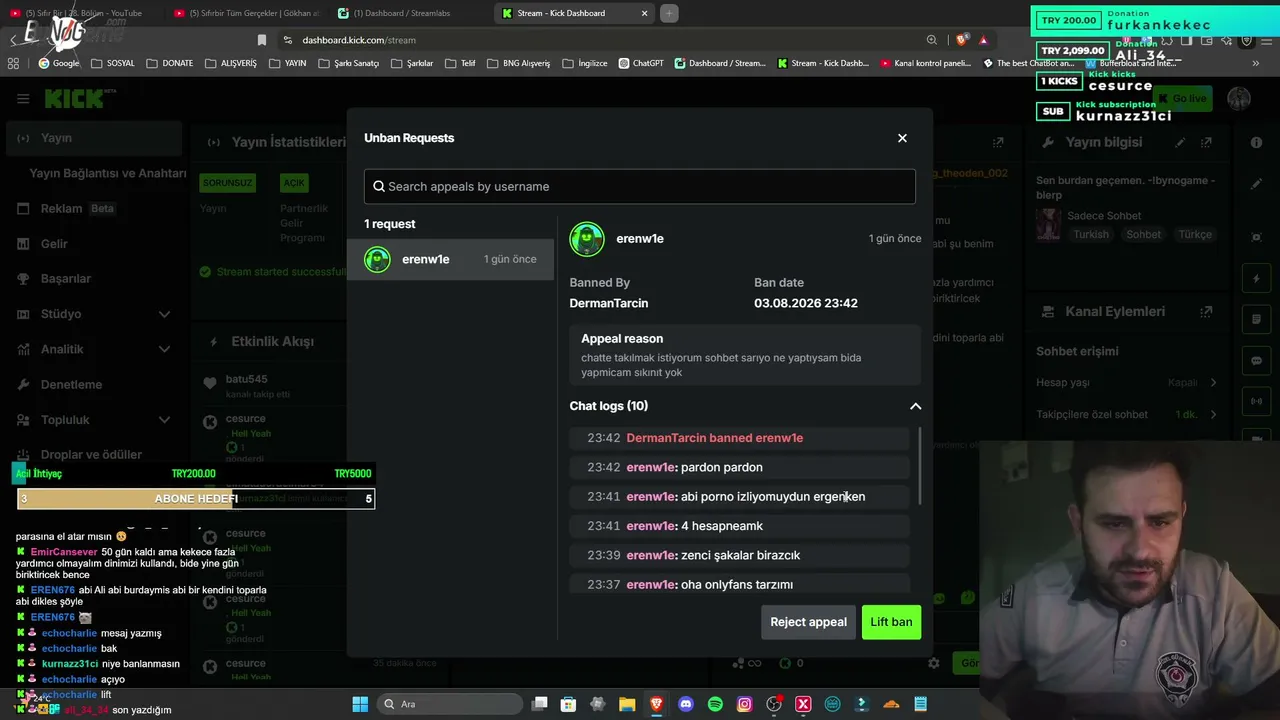Open SOSYAL bookmark folder

pyautogui.click(x=112, y=63)
